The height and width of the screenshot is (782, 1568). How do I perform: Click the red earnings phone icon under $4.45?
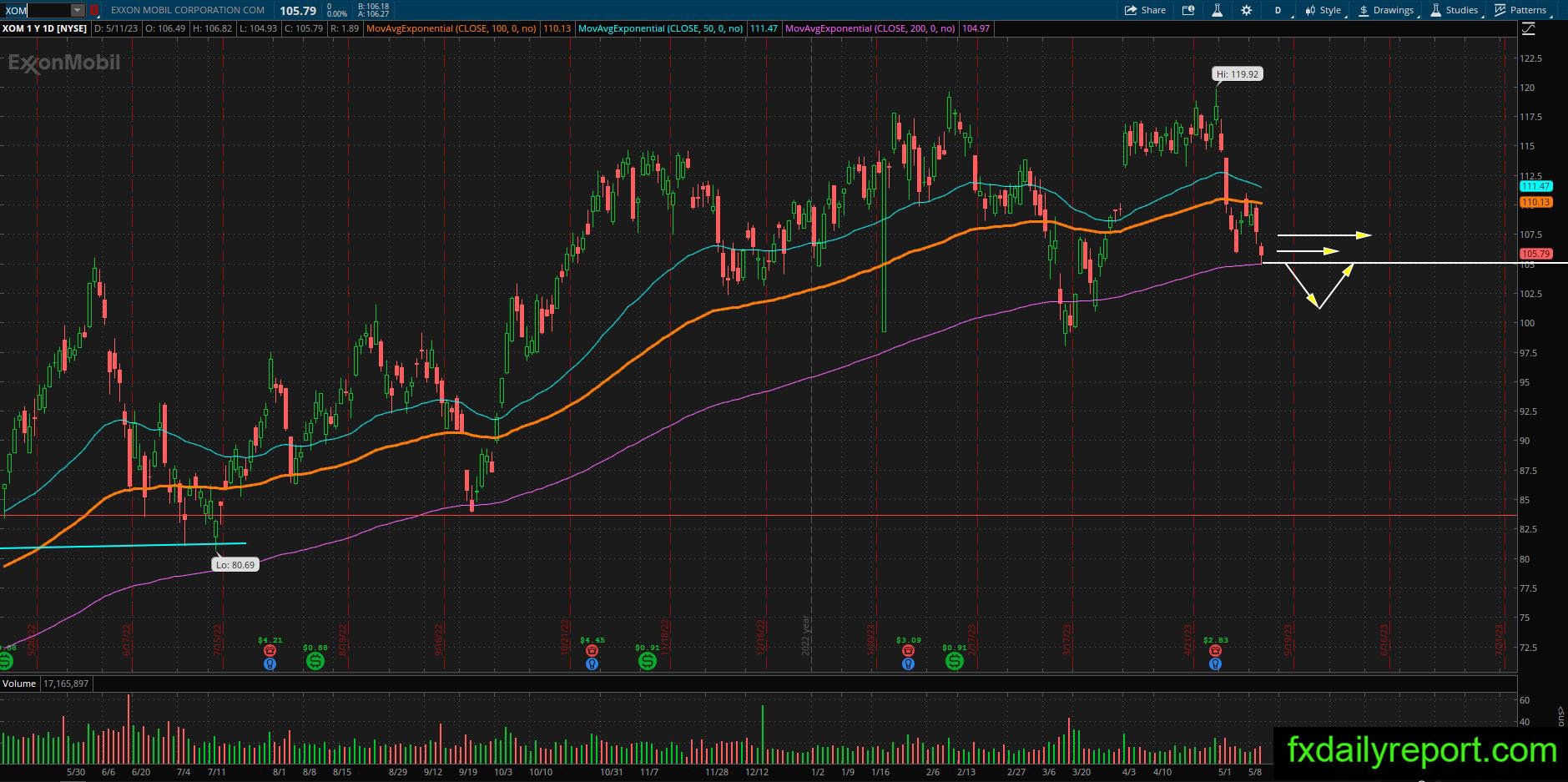point(592,650)
